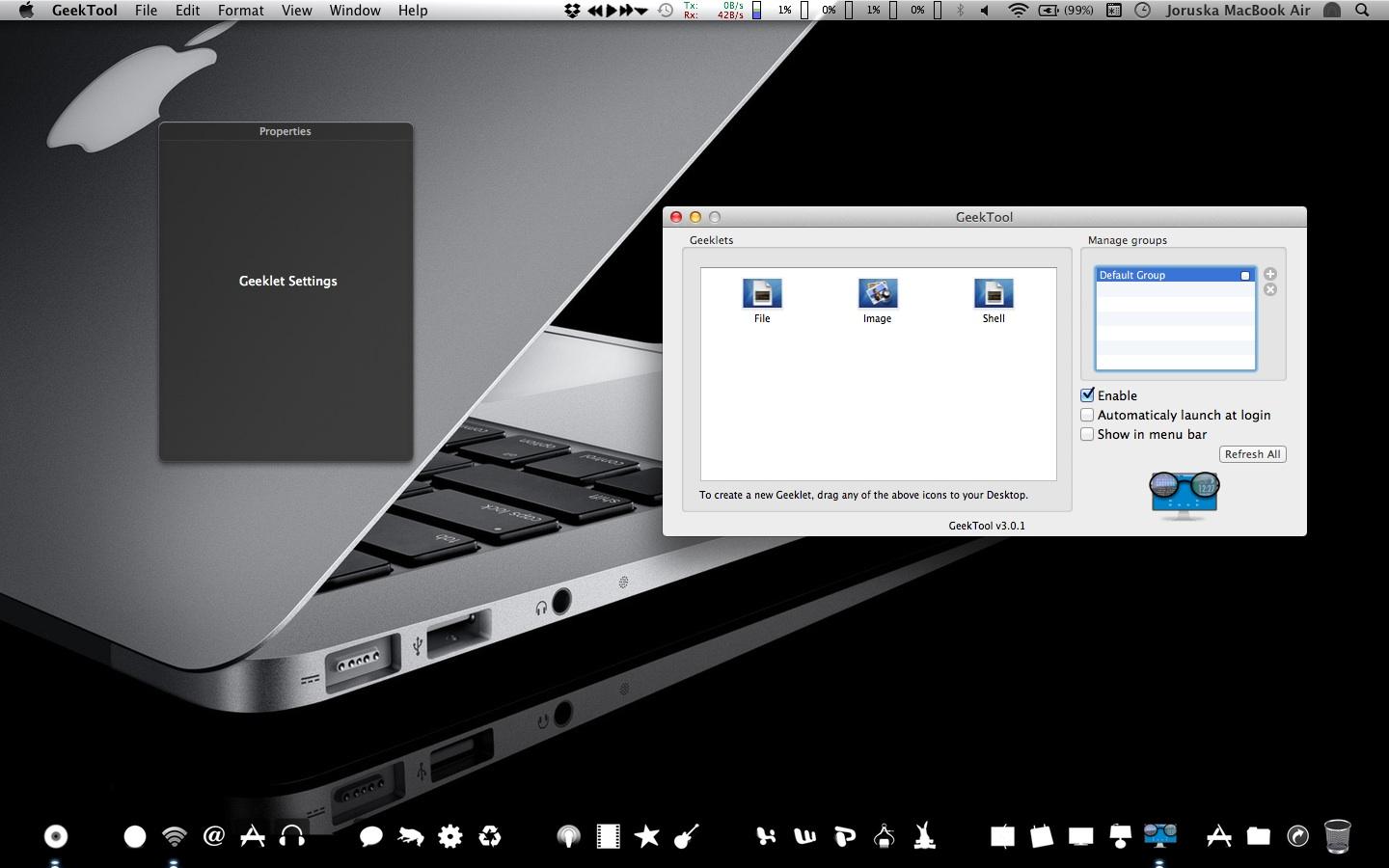Viewport: 1389px width, 868px height.
Task: Open the media playback controls menu item
Action: pyautogui.click(x=617, y=11)
